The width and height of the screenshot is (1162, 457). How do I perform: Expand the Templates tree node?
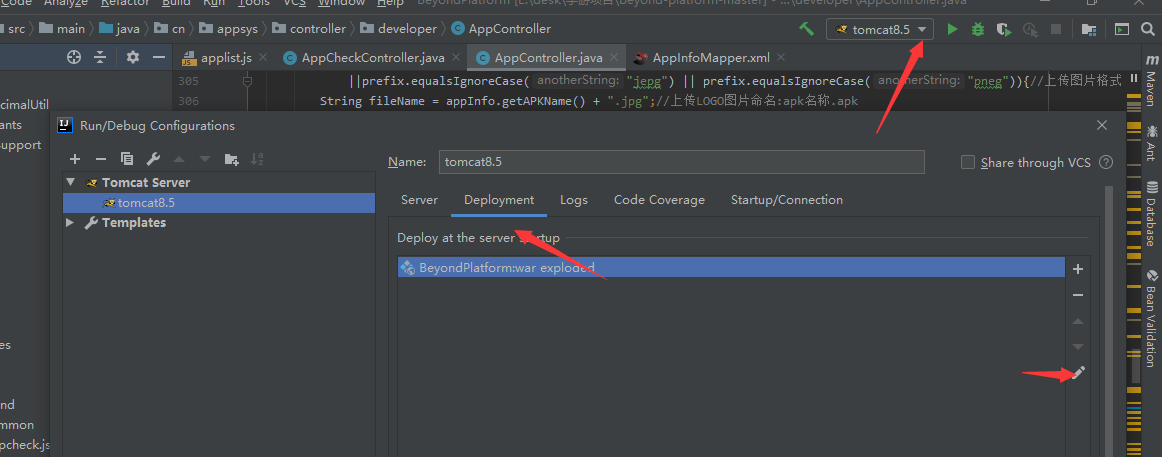click(x=70, y=222)
